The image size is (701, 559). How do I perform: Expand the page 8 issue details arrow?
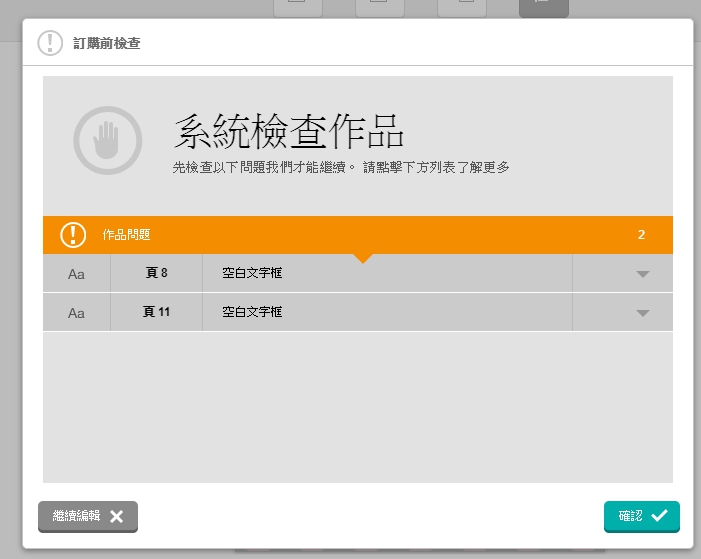(x=643, y=274)
